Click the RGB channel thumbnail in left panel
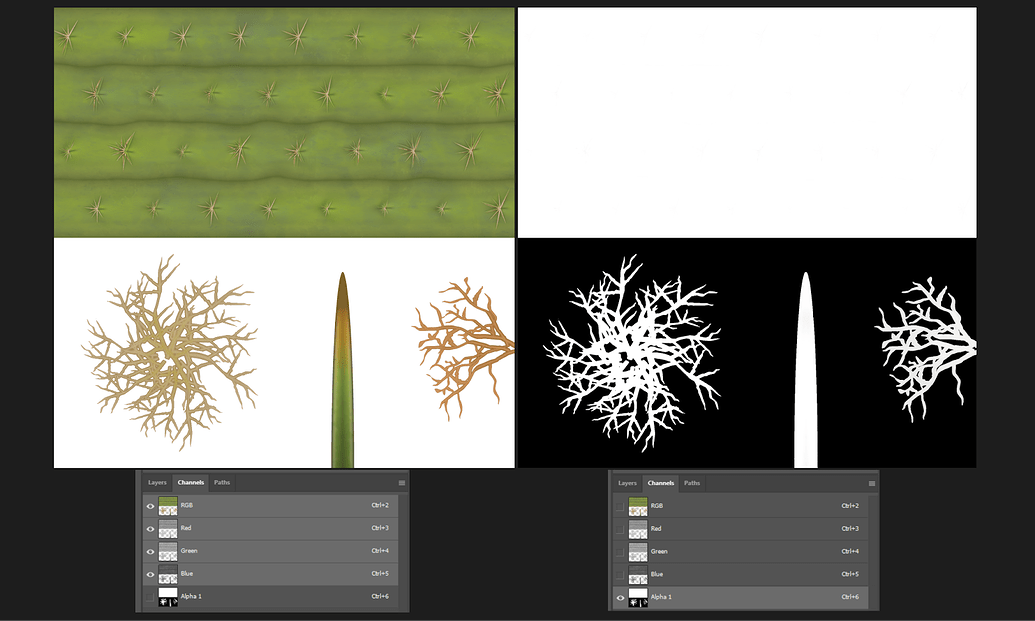Viewport: 1035px width, 621px height. pos(167,506)
